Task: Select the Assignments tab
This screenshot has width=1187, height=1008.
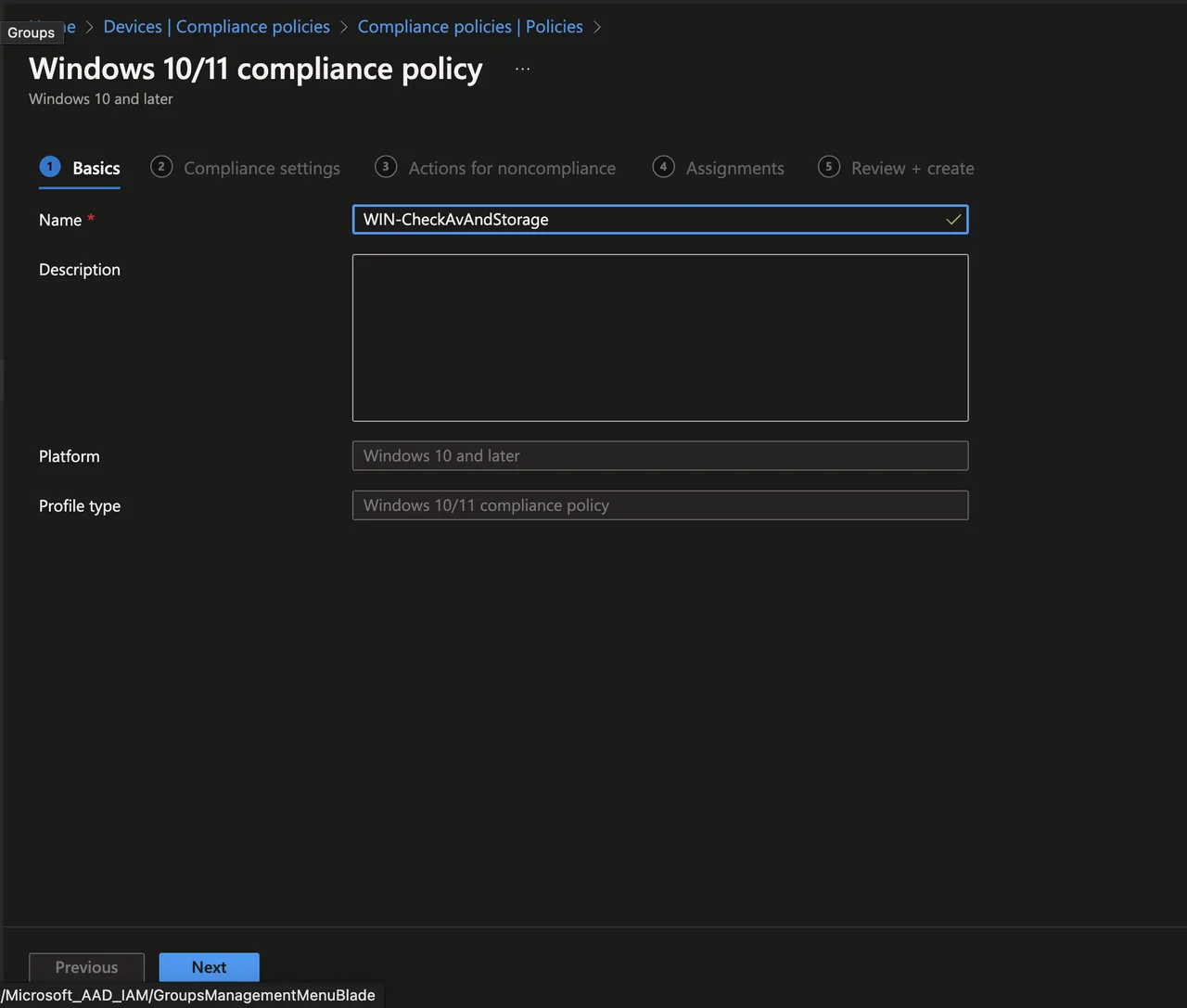Action: tap(719, 168)
